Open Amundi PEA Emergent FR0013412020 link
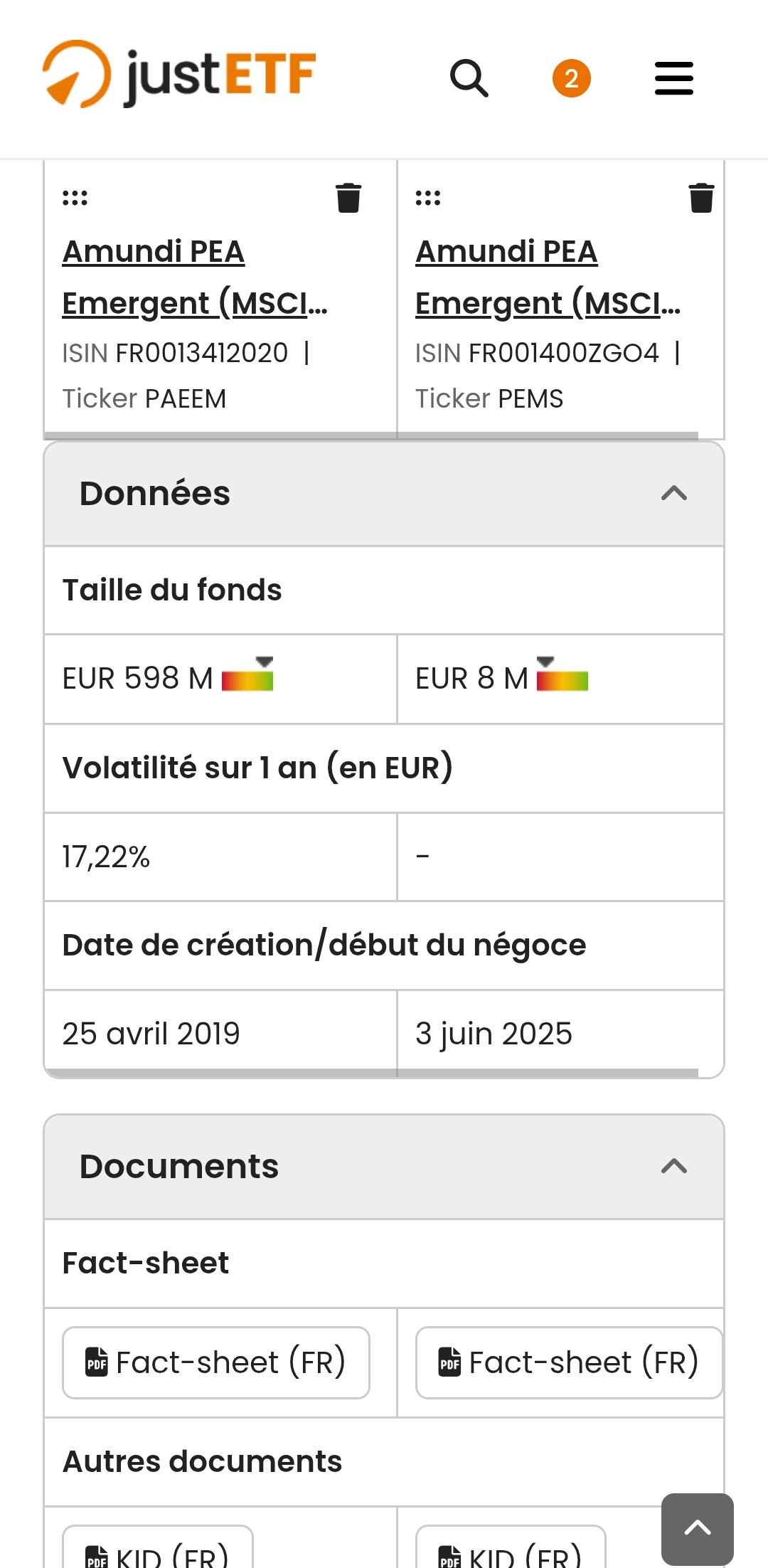Image resolution: width=768 pixels, height=1568 pixels. (194, 277)
